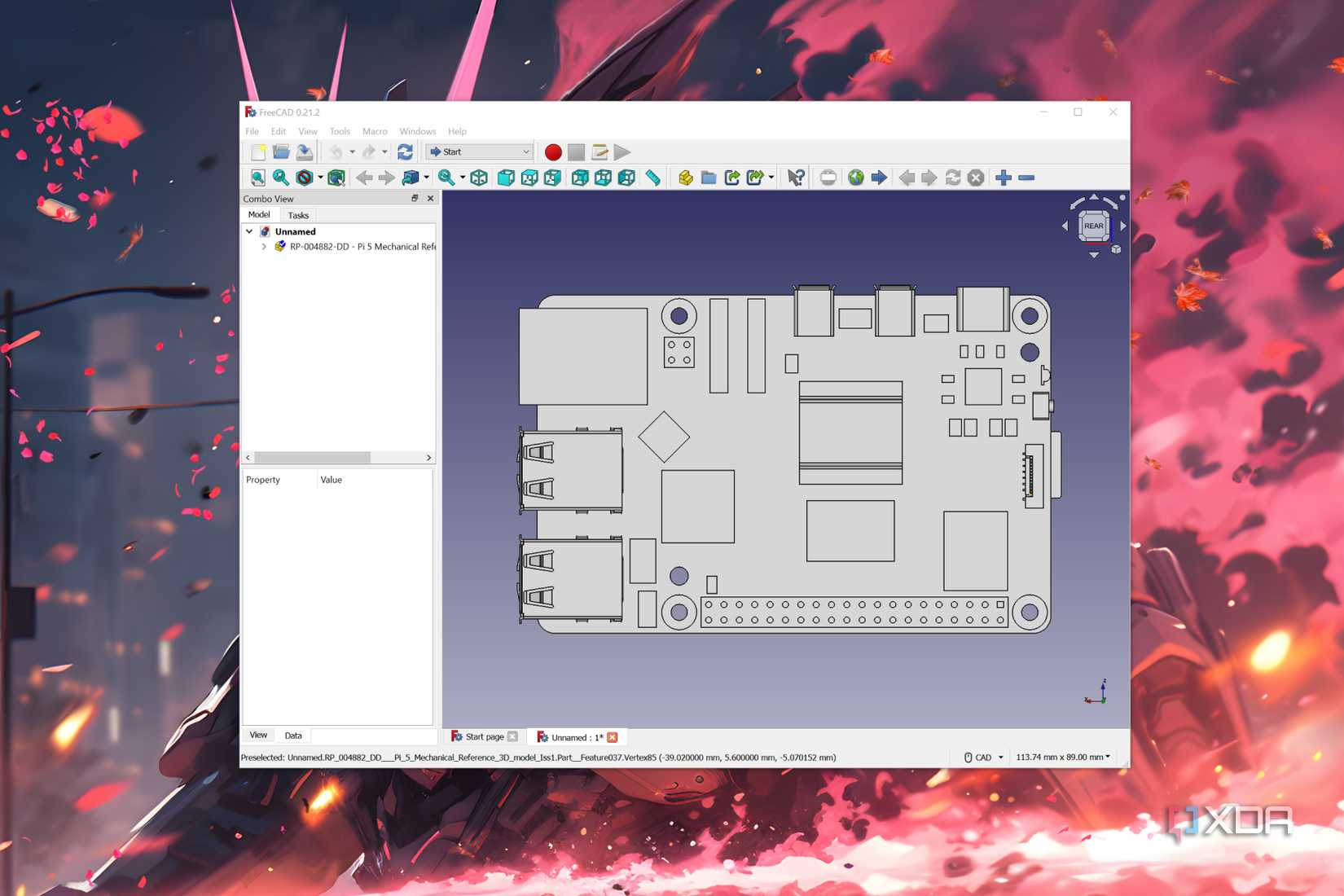Open the Macros dialog notepad icon

[x=600, y=152]
